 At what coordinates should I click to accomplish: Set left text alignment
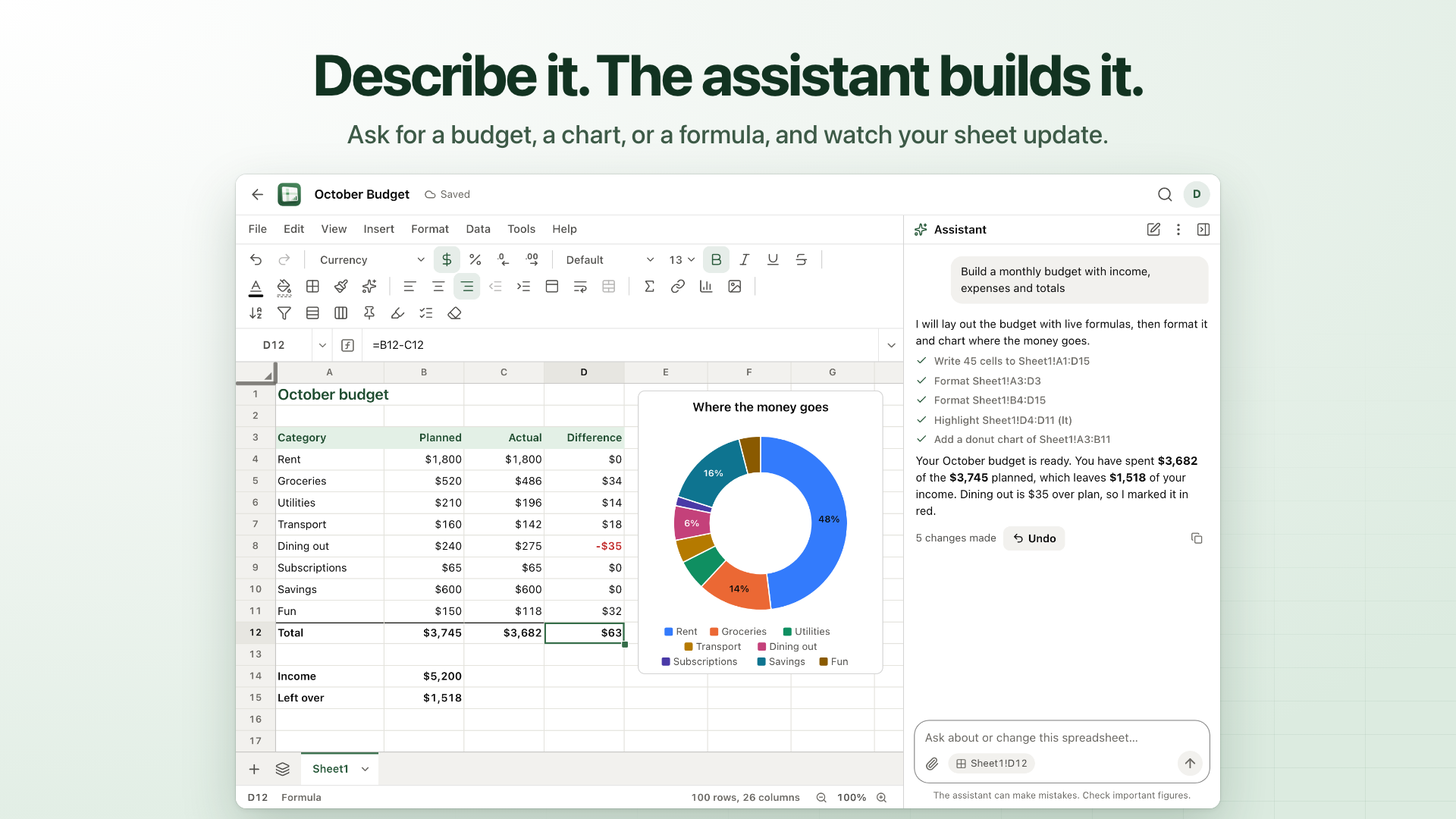[409, 287]
